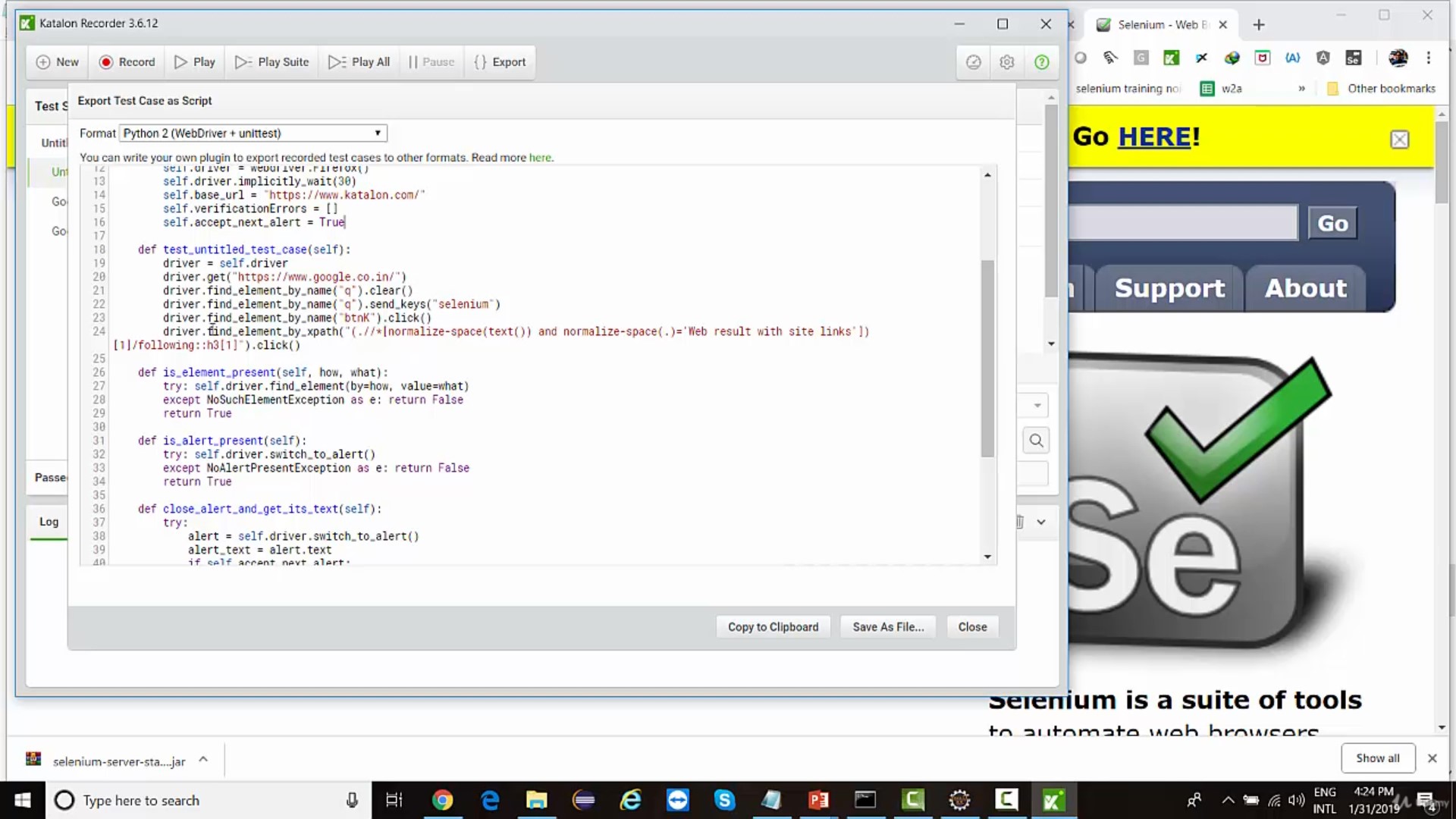1456x819 pixels.
Task: Click the browser page vertical scrollbar
Action: pyautogui.click(x=1442, y=163)
